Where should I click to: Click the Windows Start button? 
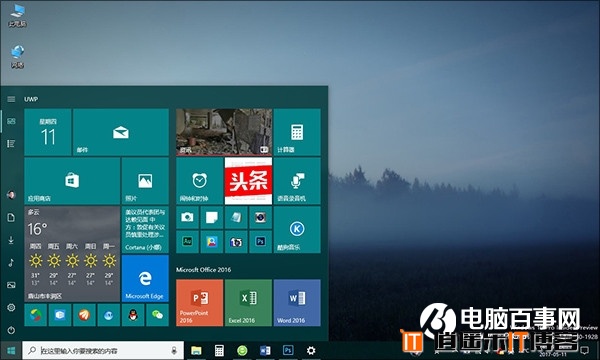tap(11, 350)
